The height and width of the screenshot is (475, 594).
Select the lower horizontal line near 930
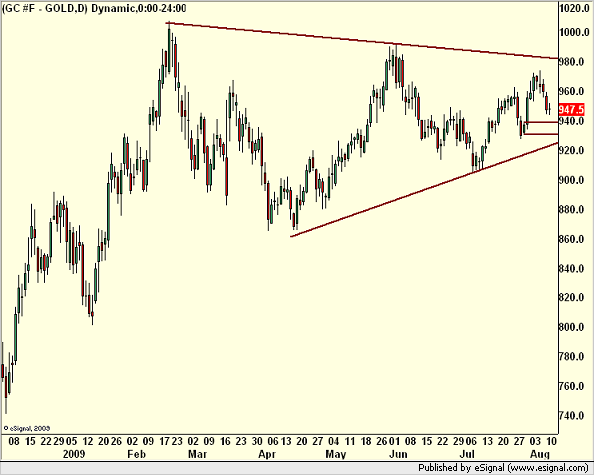(541, 134)
